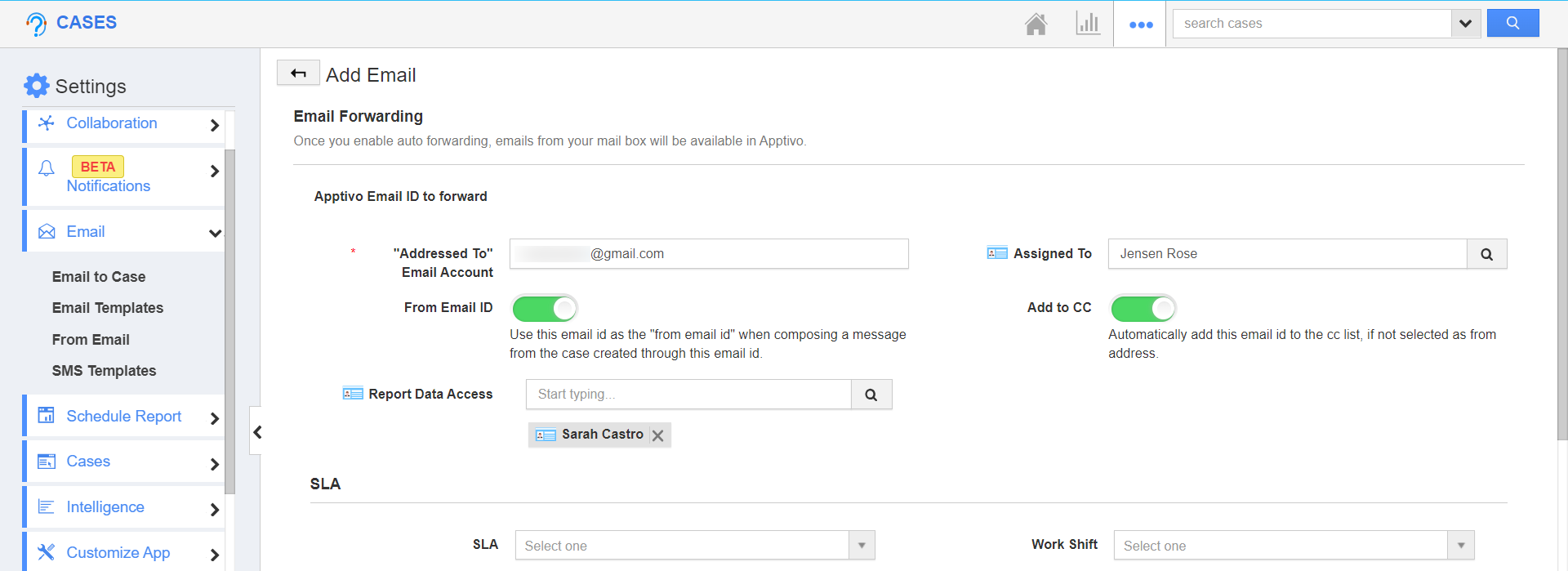The image size is (1568, 571).
Task: Disable the From Email ID toggle
Action: [x=544, y=308]
